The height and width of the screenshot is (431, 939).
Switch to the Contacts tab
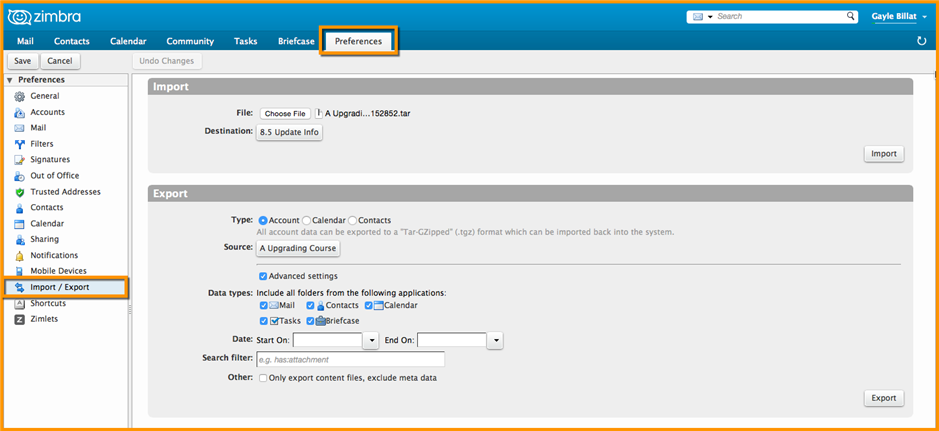[72, 41]
